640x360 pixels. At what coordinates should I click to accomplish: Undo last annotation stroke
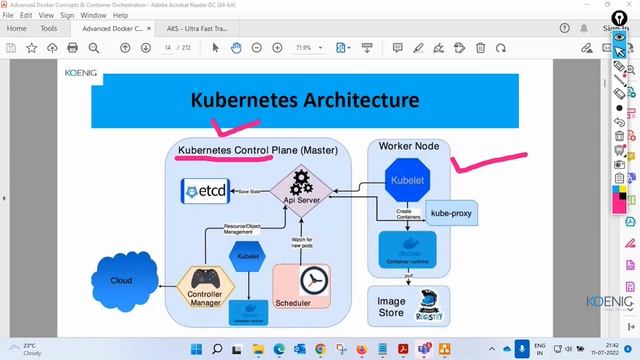(x=619, y=122)
